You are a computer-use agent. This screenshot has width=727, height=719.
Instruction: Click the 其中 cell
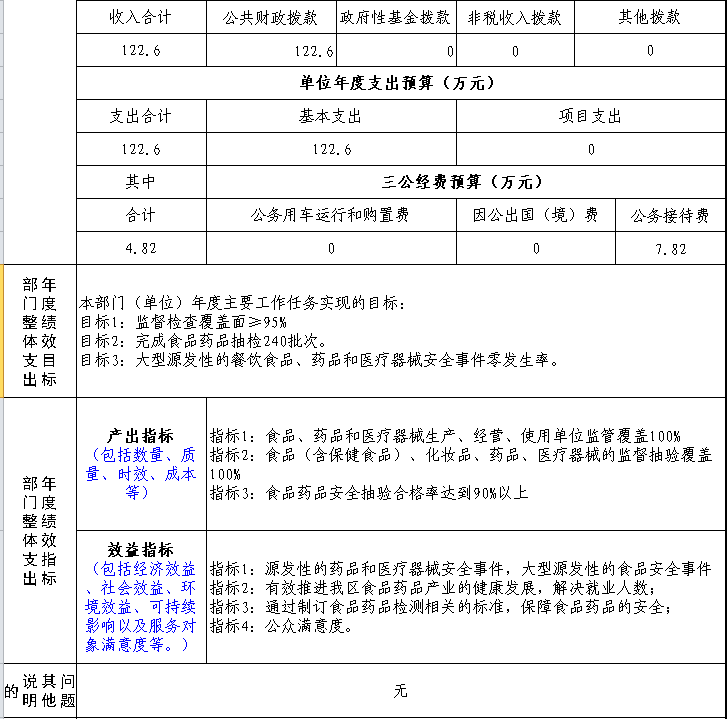pos(141,182)
